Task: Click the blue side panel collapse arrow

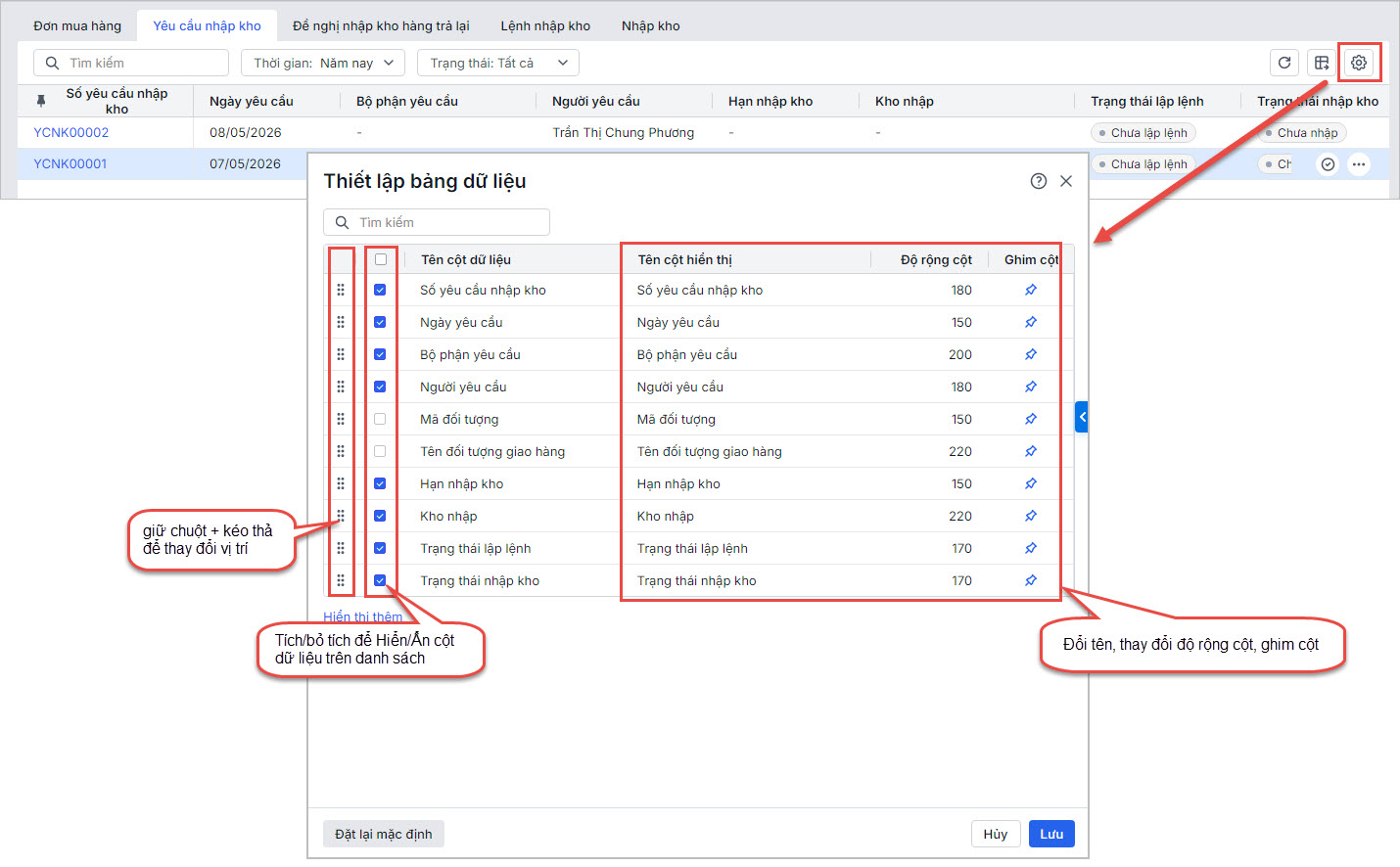Action: [1082, 417]
